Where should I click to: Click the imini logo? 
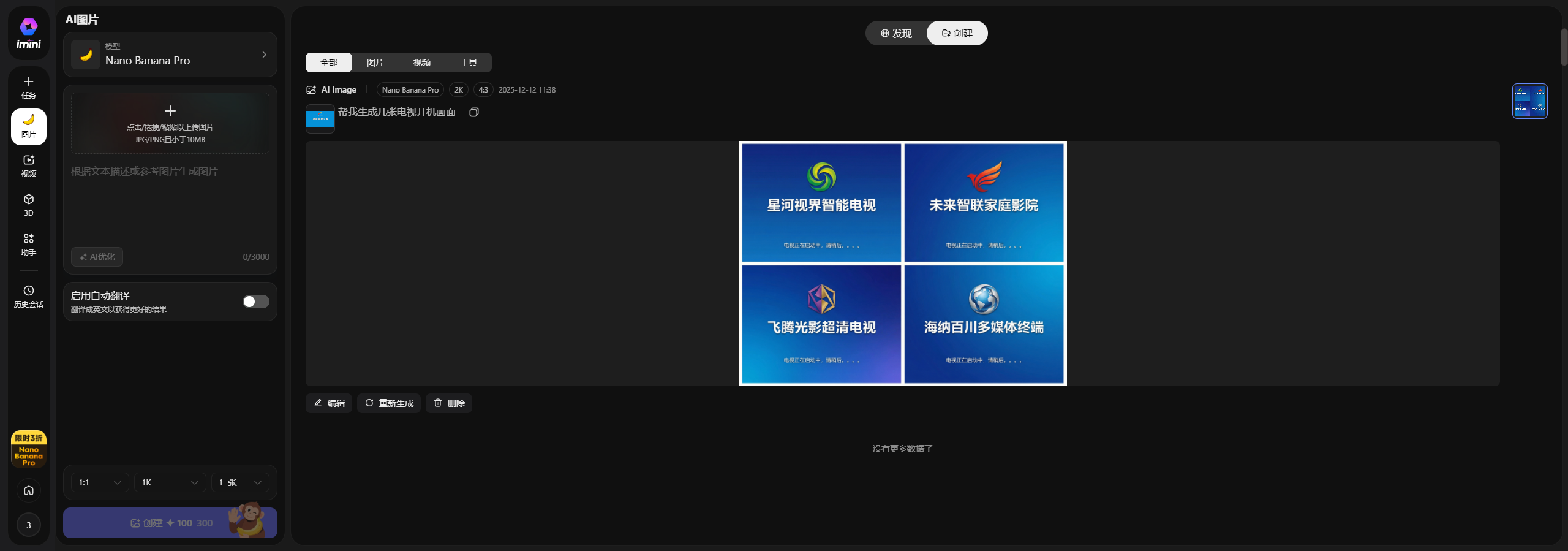tap(28, 34)
